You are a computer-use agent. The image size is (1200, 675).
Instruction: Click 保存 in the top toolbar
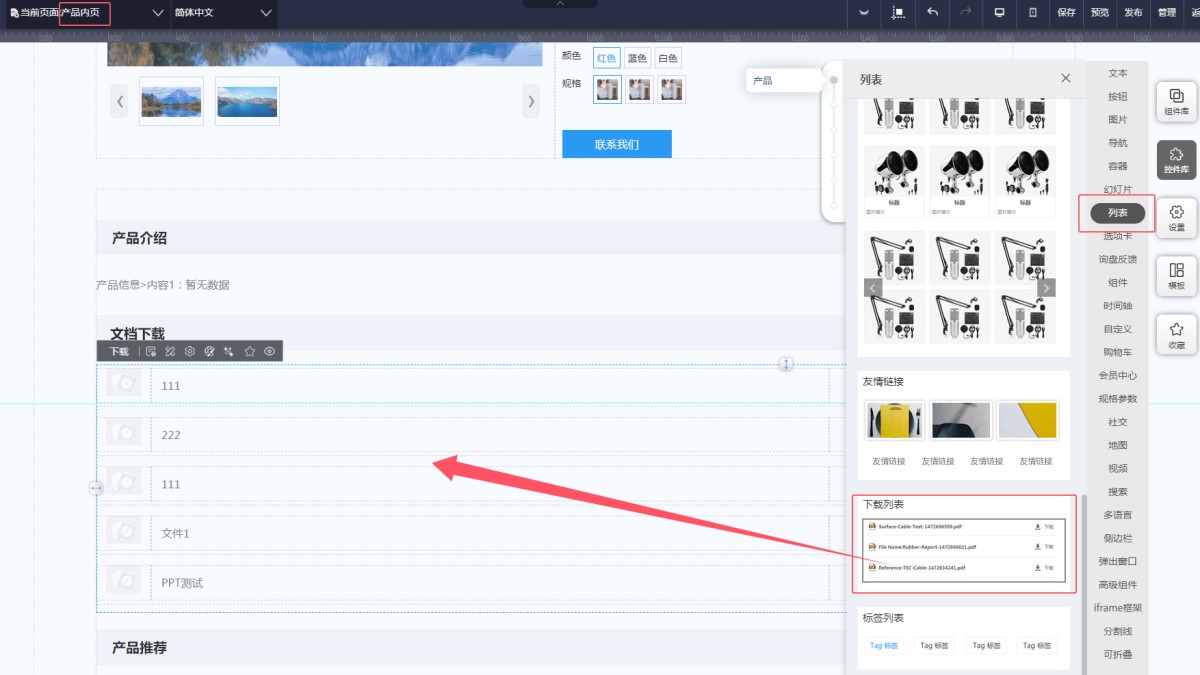coord(1066,13)
